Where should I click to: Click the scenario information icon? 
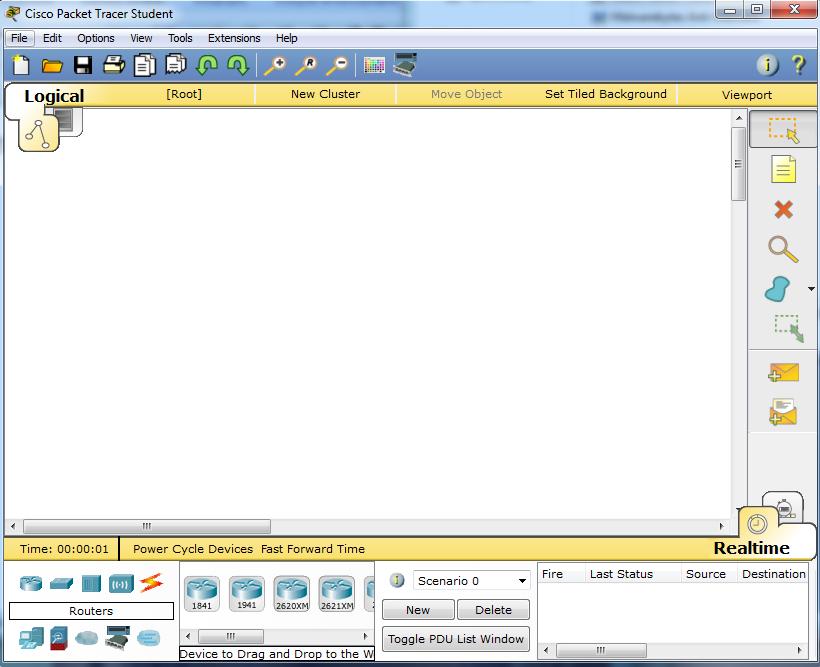pos(397,580)
